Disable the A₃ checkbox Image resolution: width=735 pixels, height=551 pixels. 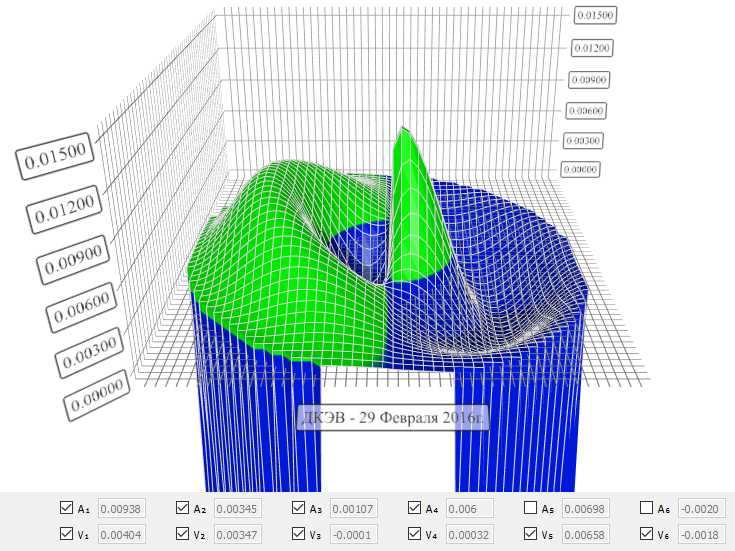click(x=299, y=508)
